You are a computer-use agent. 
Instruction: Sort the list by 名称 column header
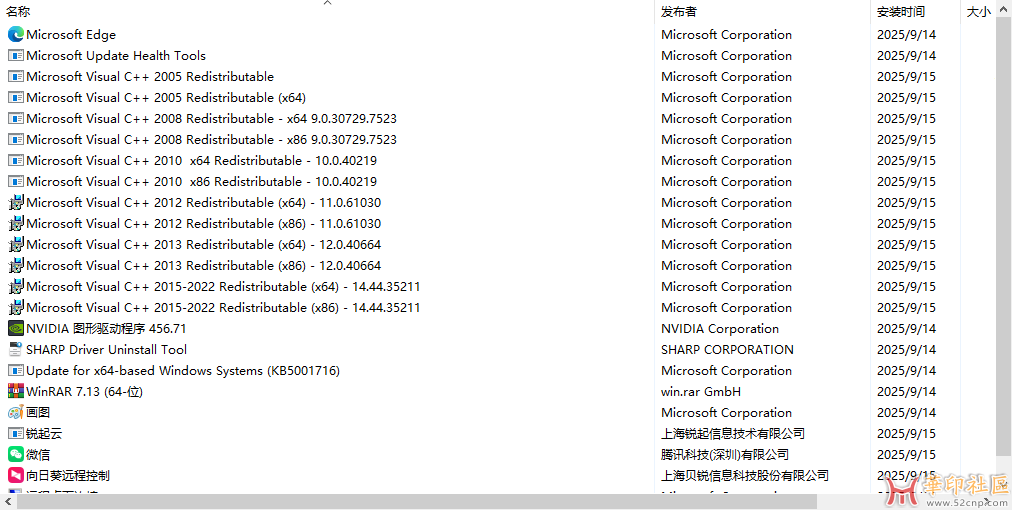[x=18, y=12]
